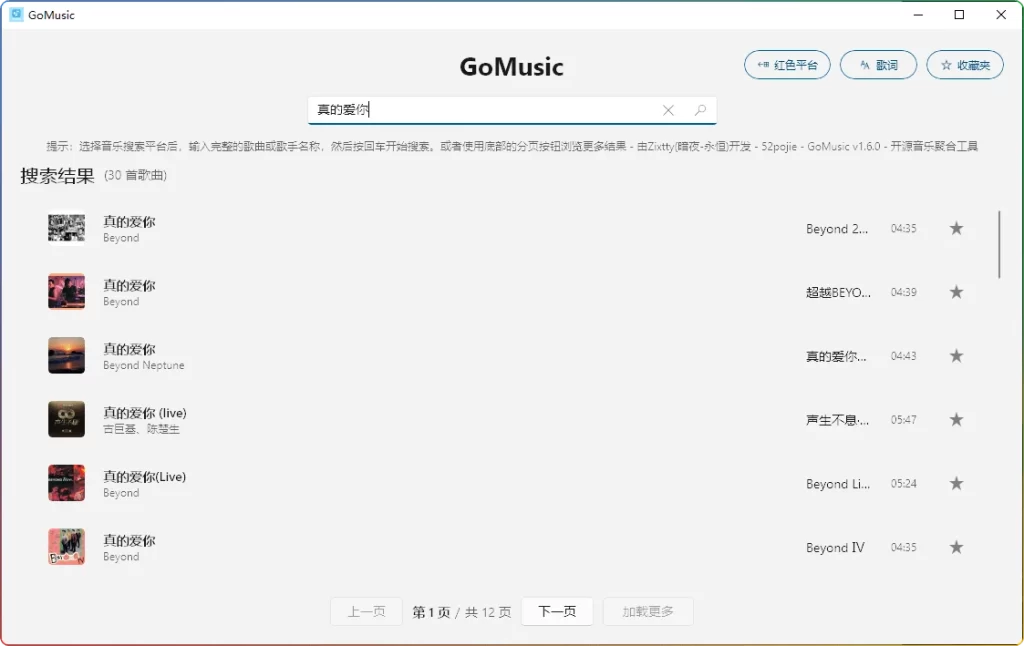
Task: Select song title 真的爱你(Live) by Beyond
Action: coord(145,477)
